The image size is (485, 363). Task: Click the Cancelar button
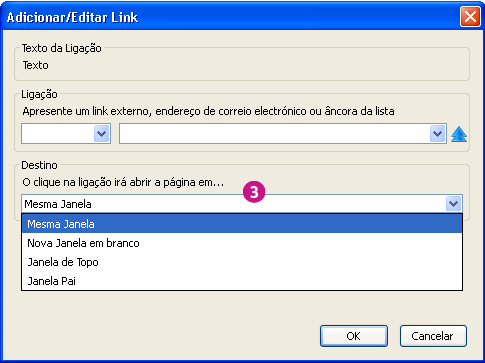tap(433, 336)
